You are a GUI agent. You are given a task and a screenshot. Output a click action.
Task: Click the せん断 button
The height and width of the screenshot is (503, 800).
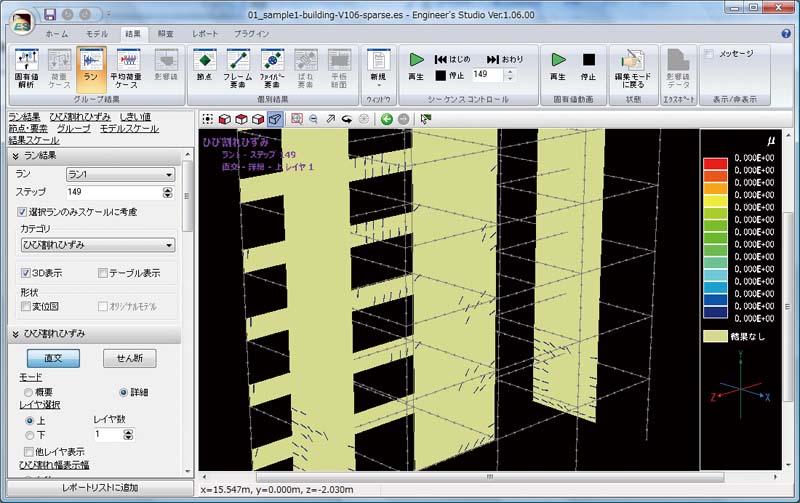point(130,359)
